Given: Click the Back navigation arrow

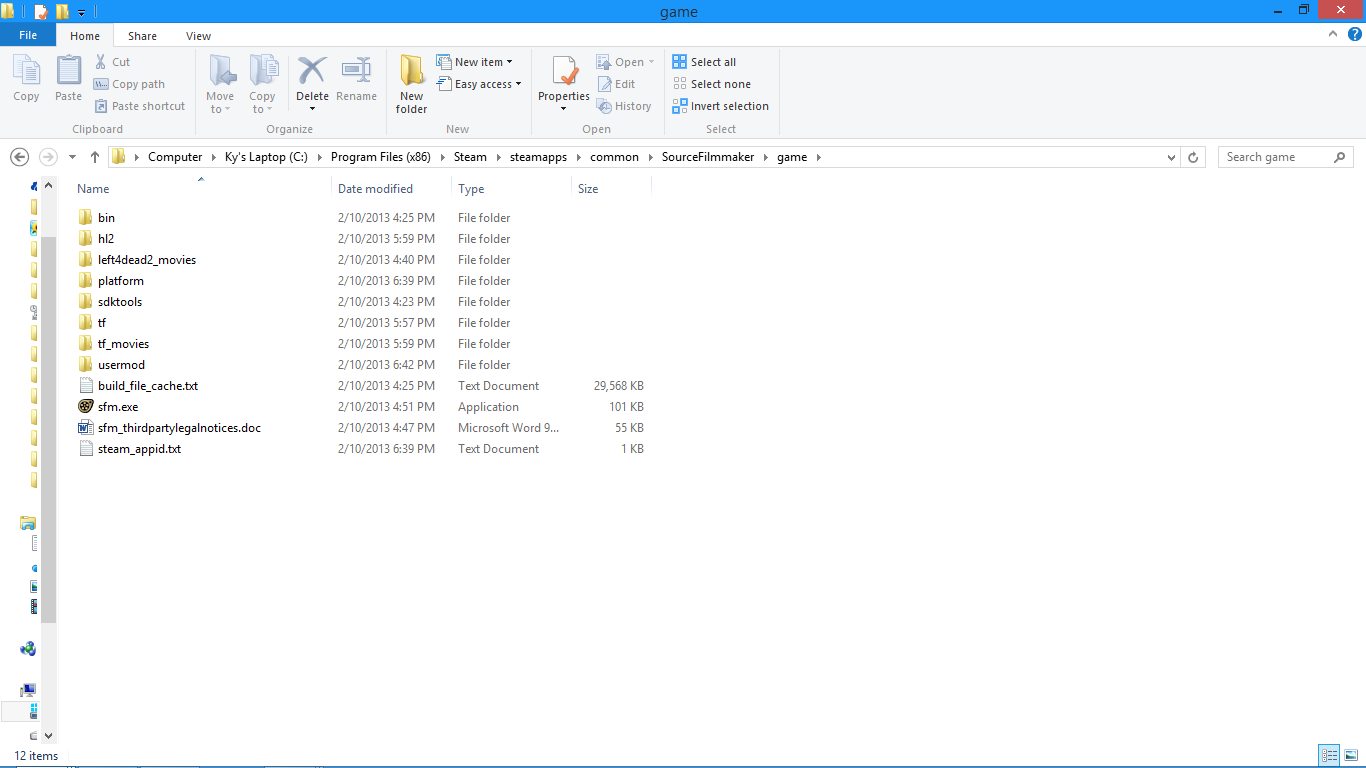Looking at the screenshot, I should pos(19,157).
